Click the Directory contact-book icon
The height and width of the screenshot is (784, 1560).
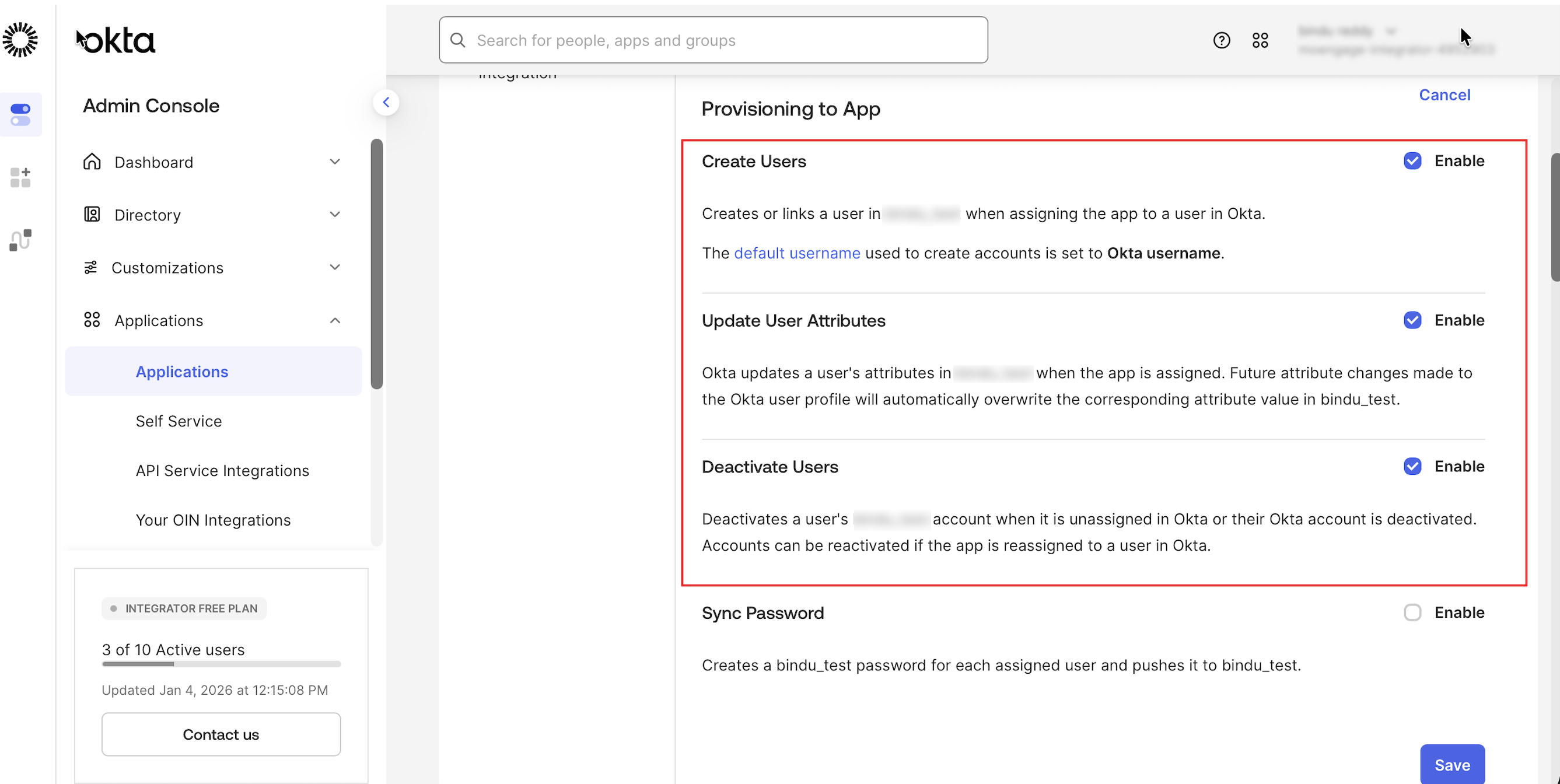[92, 214]
